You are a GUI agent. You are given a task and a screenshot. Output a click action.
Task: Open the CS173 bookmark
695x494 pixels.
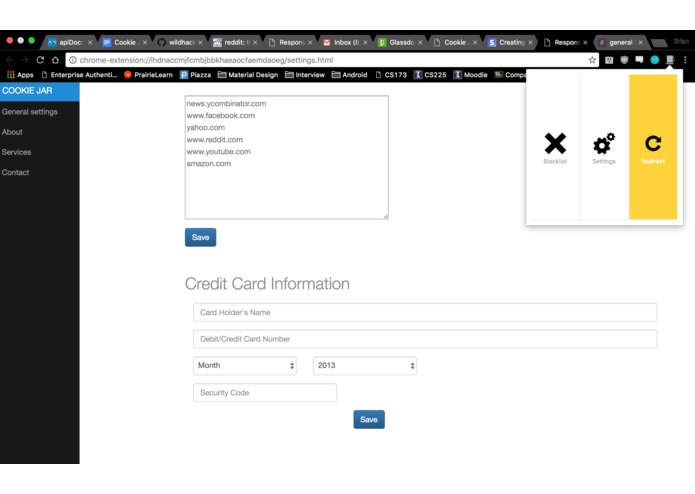(x=391, y=75)
